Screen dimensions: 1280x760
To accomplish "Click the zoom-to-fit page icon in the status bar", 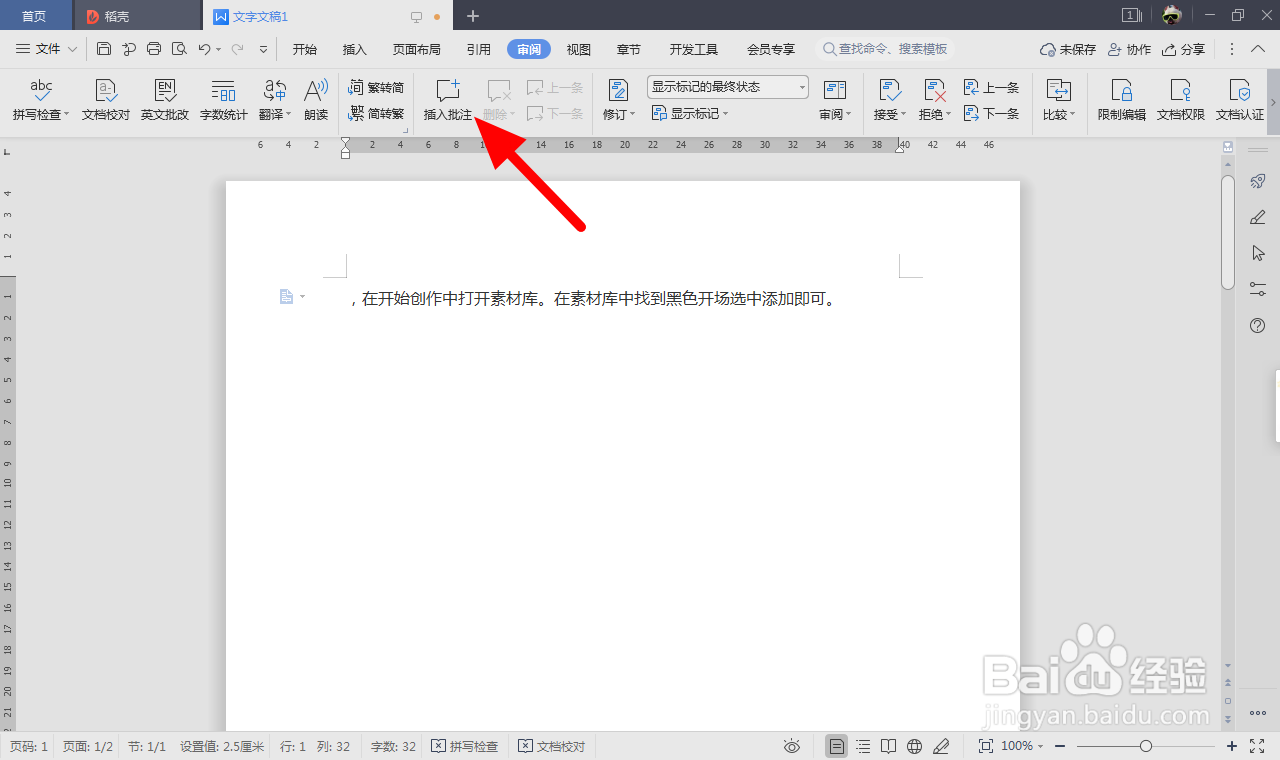I will (985, 746).
